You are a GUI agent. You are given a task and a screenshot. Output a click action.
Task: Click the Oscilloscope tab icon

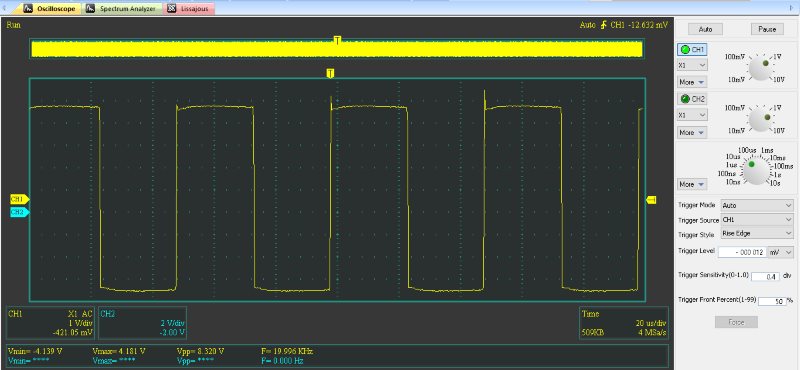tap(28, 9)
